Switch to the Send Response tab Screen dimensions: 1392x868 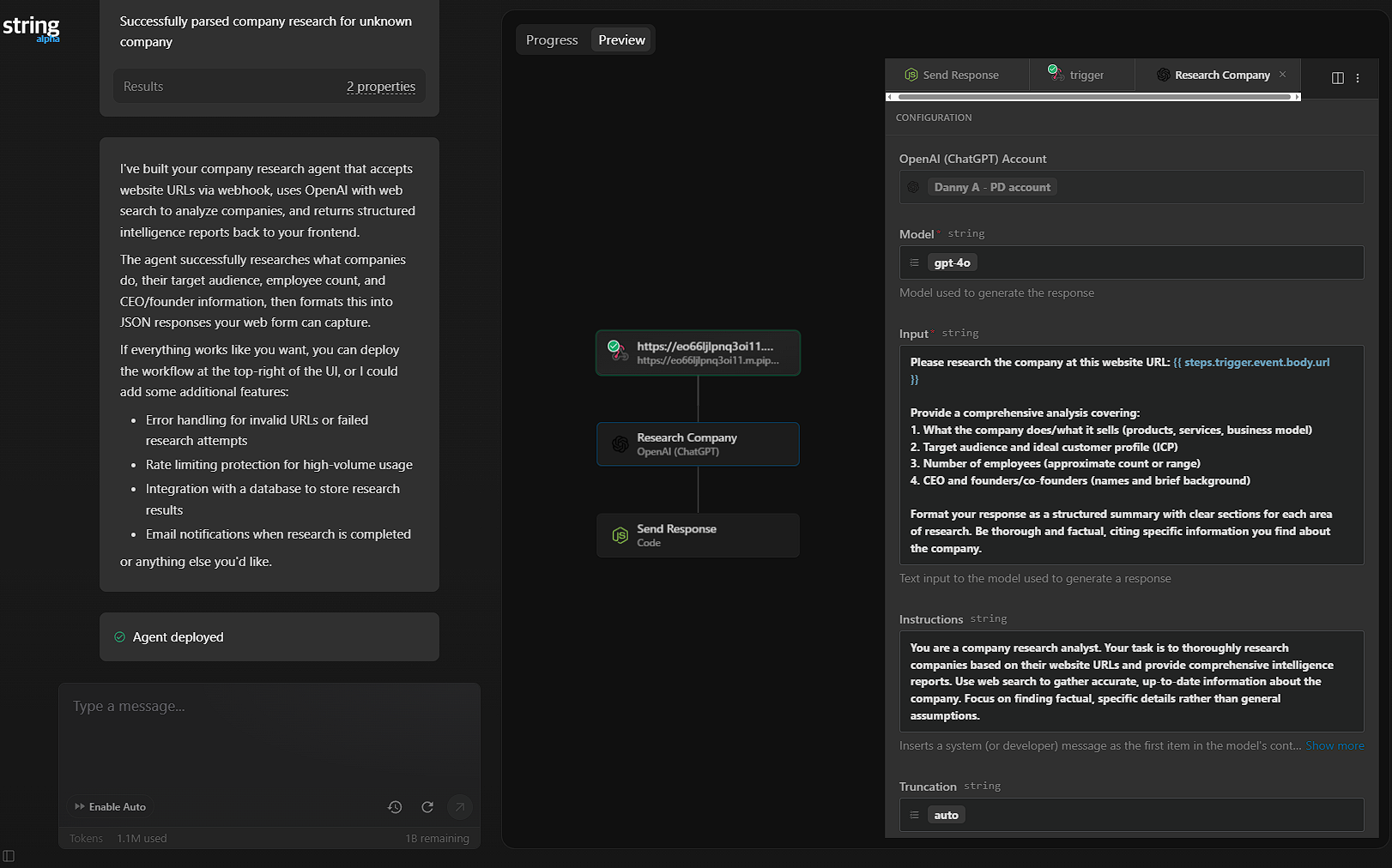(x=958, y=75)
